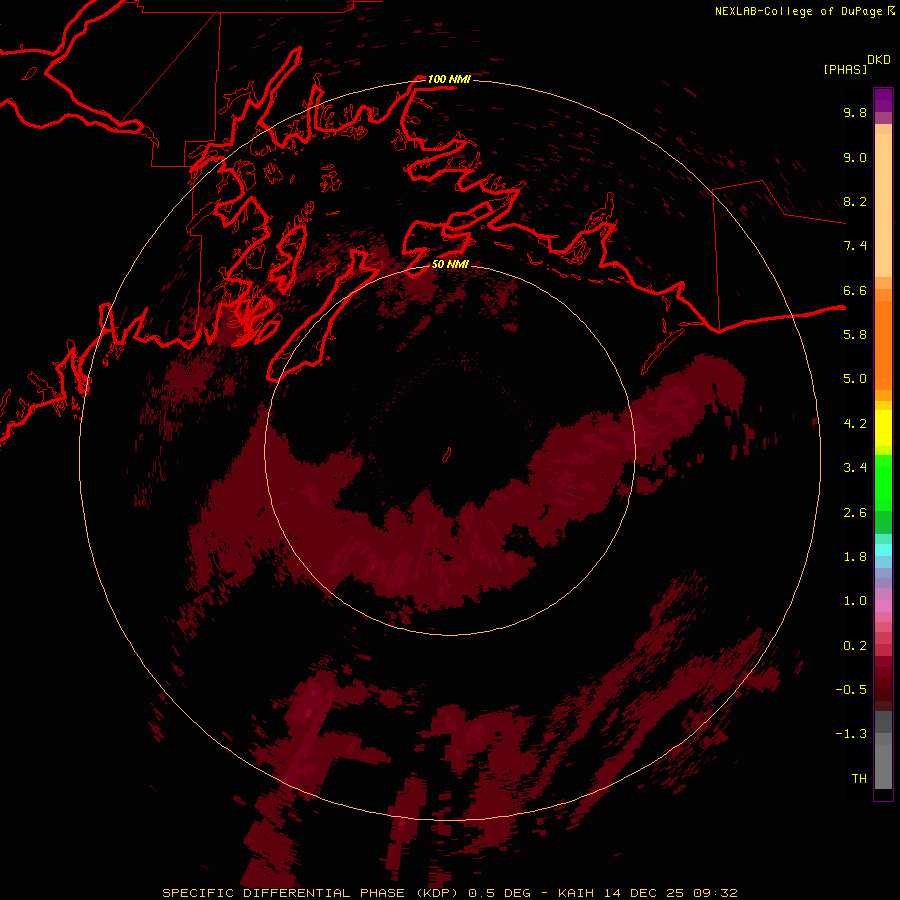
Task: Pick the cyan segment of the color bar
Action: 883,550
